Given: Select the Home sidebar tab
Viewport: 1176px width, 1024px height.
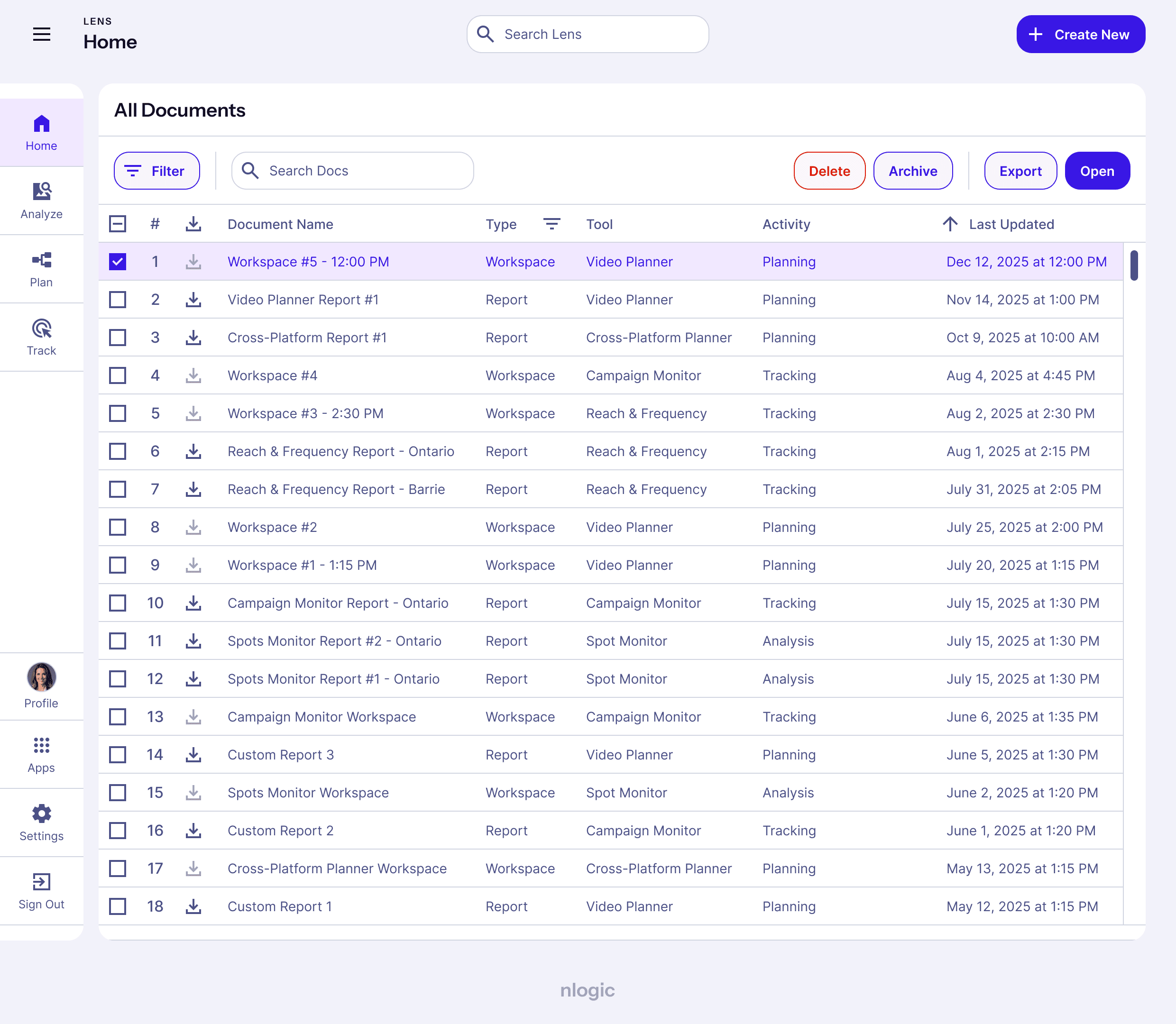Looking at the screenshot, I should click(x=41, y=133).
